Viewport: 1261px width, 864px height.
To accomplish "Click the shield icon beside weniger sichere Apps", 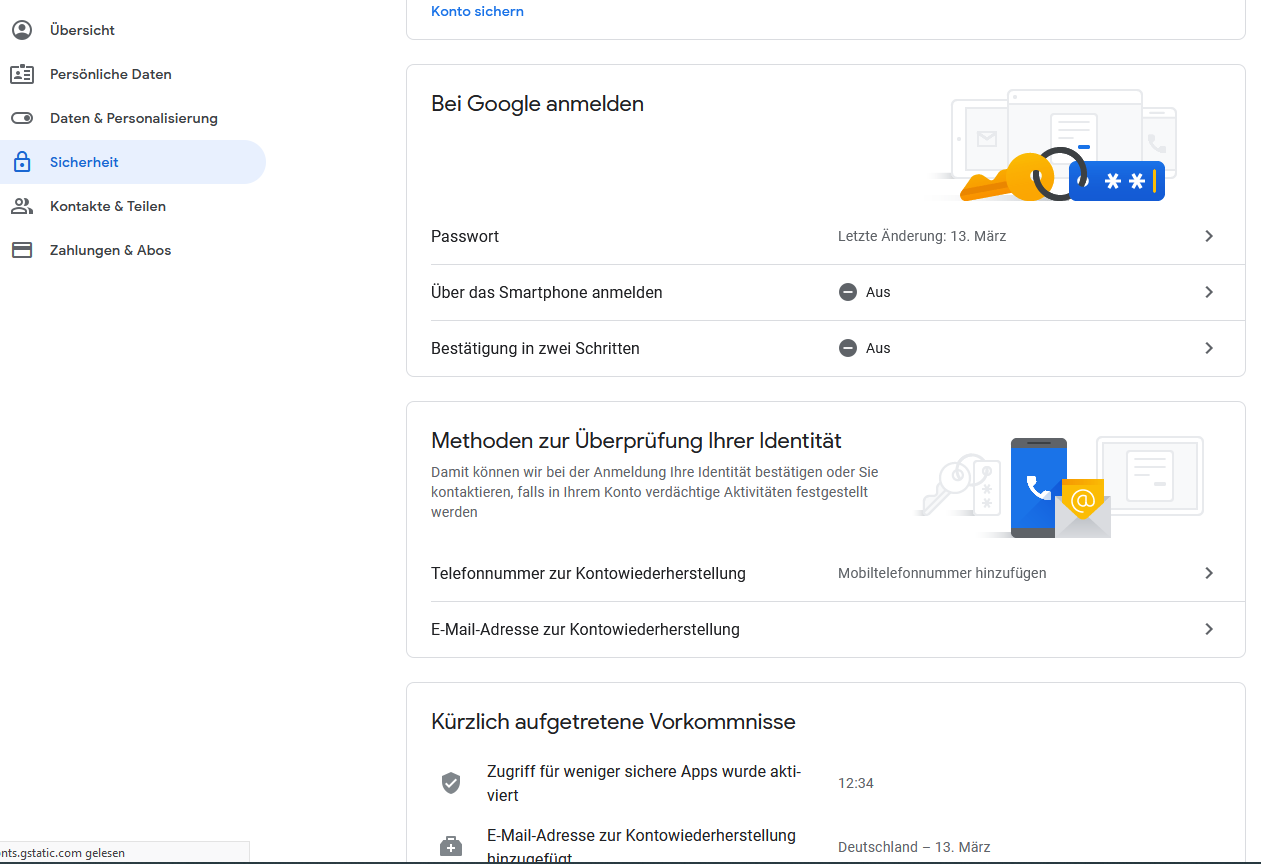I will [451, 783].
